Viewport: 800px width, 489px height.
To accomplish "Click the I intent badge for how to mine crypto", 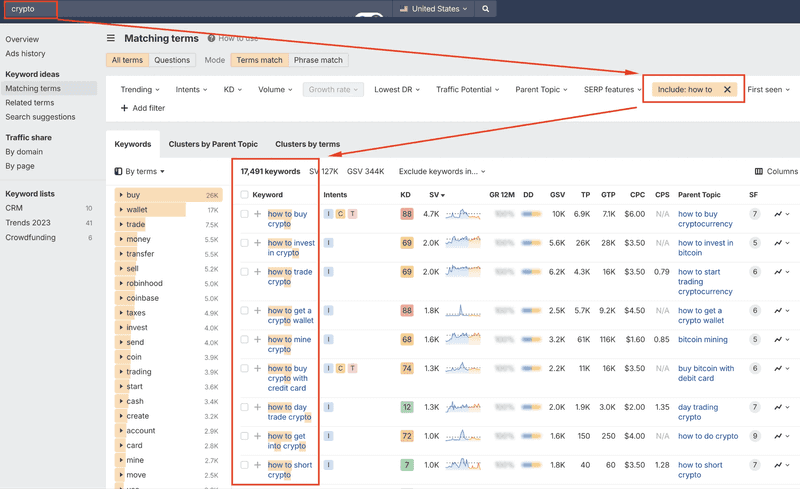I will (x=329, y=339).
